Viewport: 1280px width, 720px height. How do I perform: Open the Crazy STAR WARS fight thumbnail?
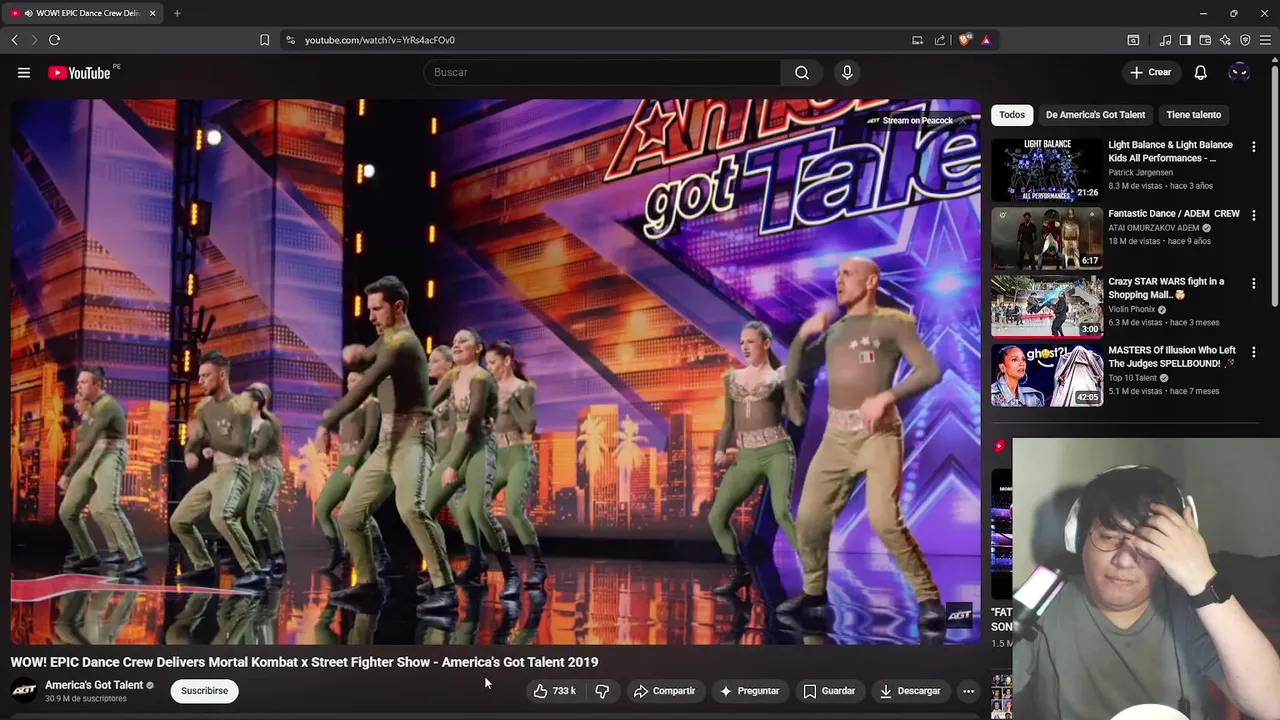1047,307
